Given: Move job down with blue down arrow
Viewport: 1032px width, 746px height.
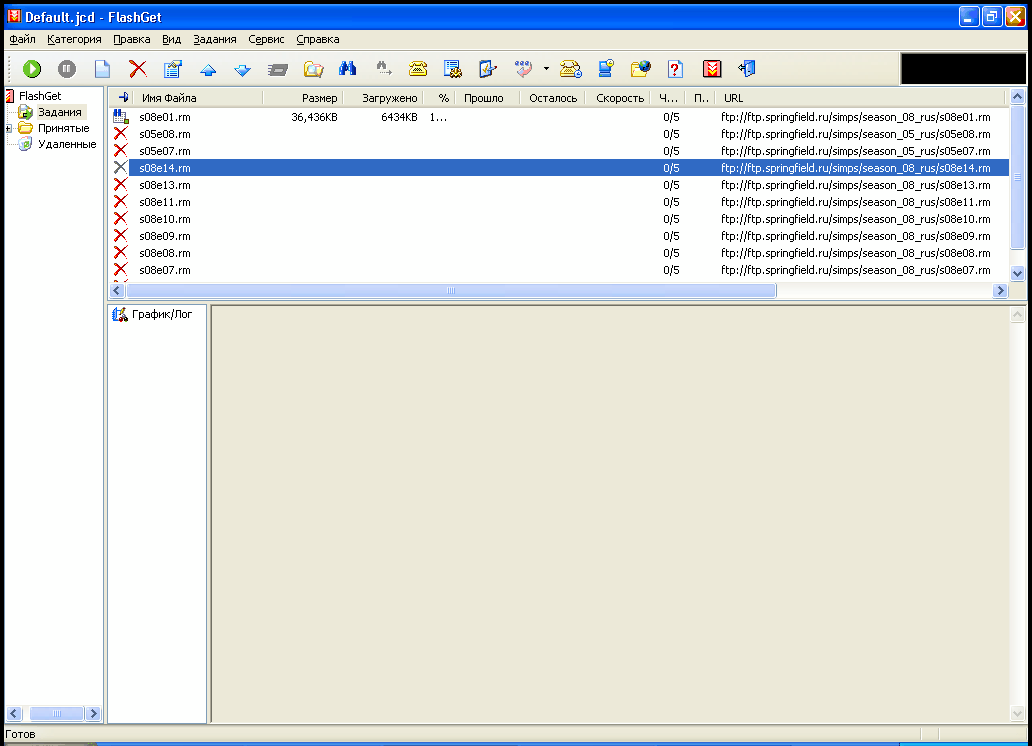Looking at the screenshot, I should (x=243, y=69).
